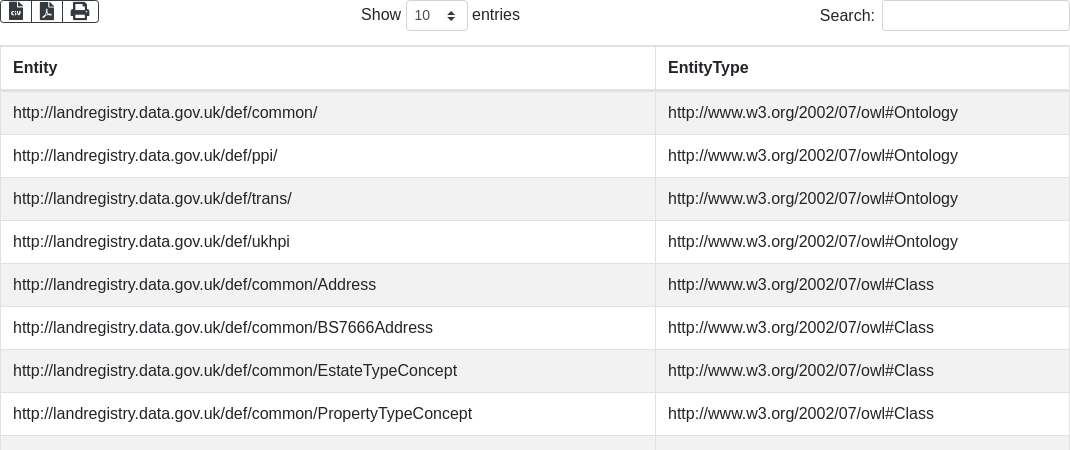Select the def/common/ entity cell

pos(165,113)
